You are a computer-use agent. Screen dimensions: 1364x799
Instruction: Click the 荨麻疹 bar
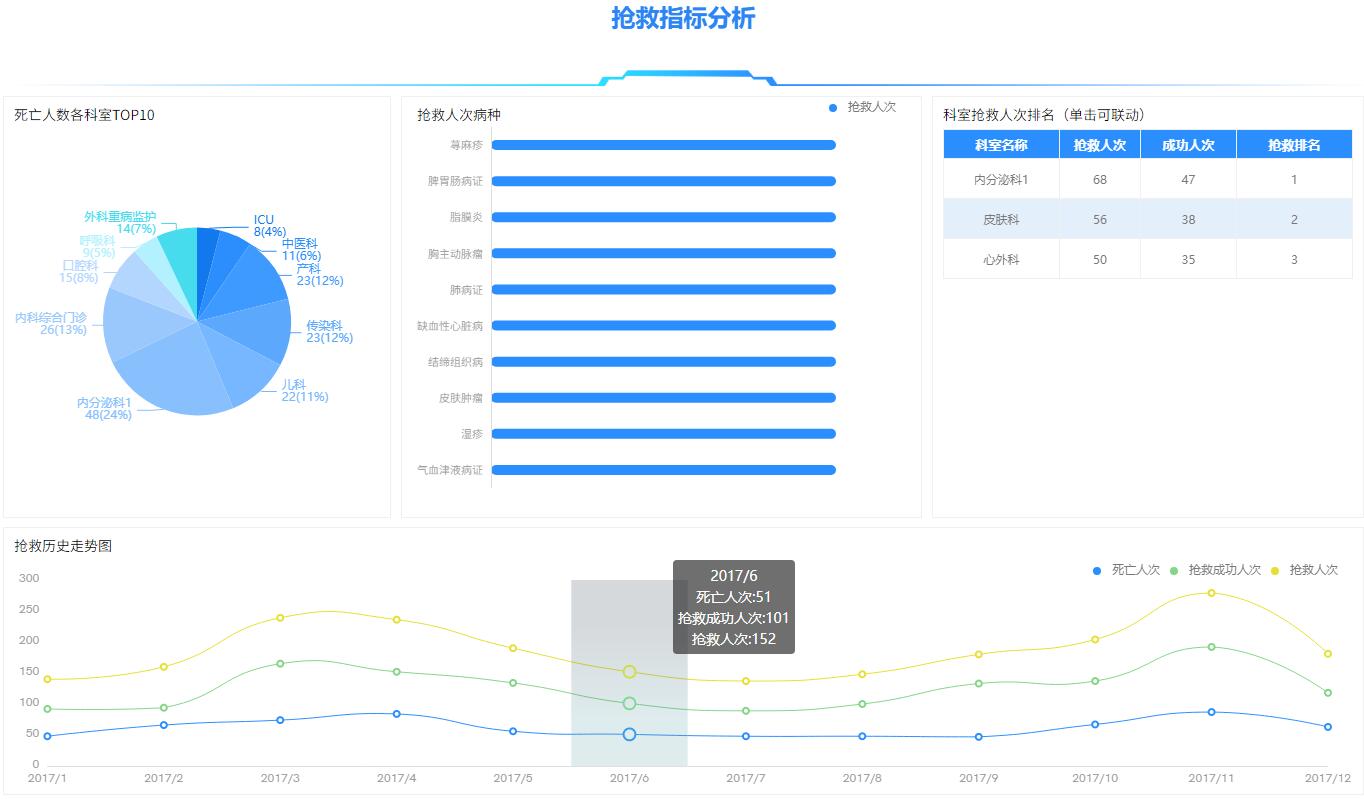coord(663,145)
